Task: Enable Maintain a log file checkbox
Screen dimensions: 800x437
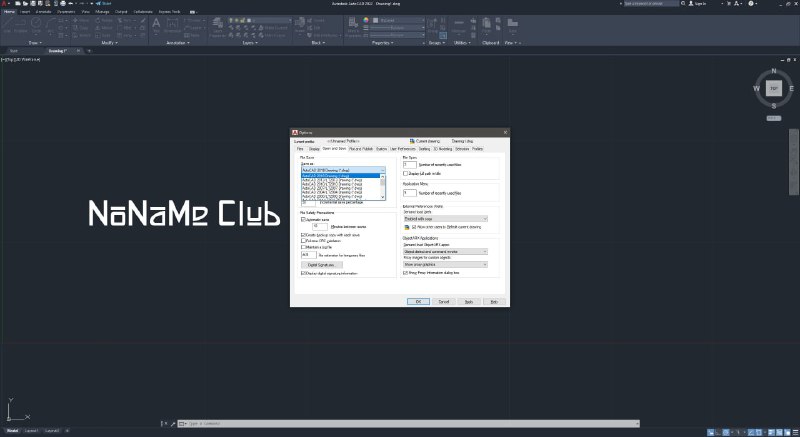Action: (x=304, y=247)
